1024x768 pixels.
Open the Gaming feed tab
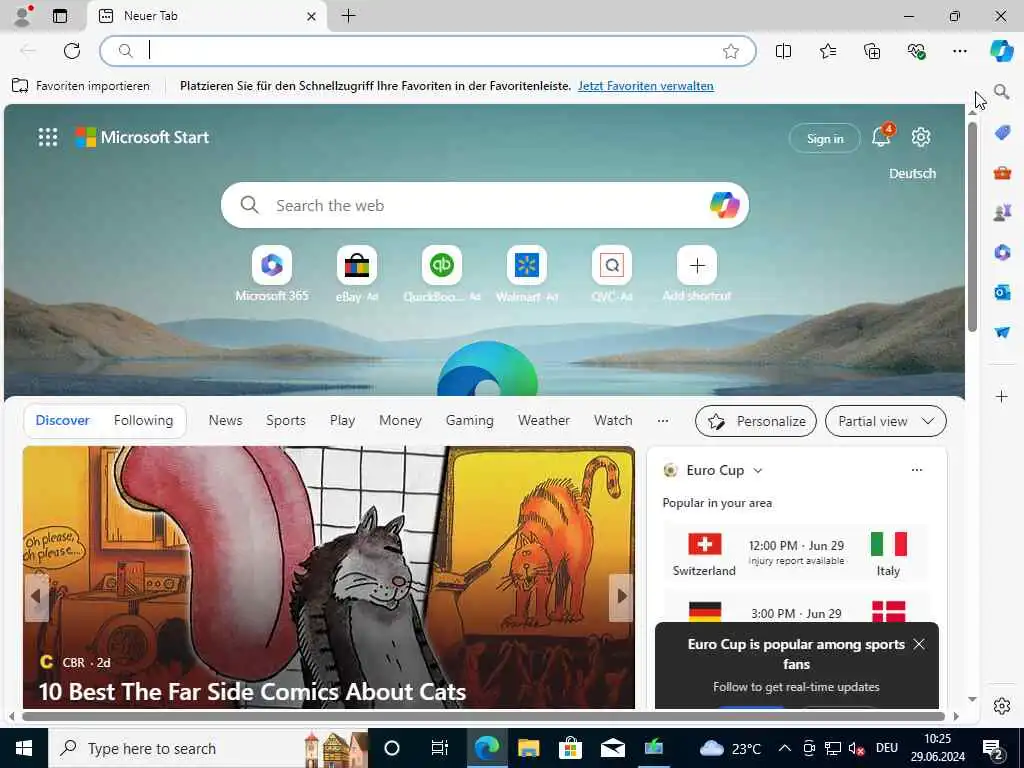pos(470,421)
